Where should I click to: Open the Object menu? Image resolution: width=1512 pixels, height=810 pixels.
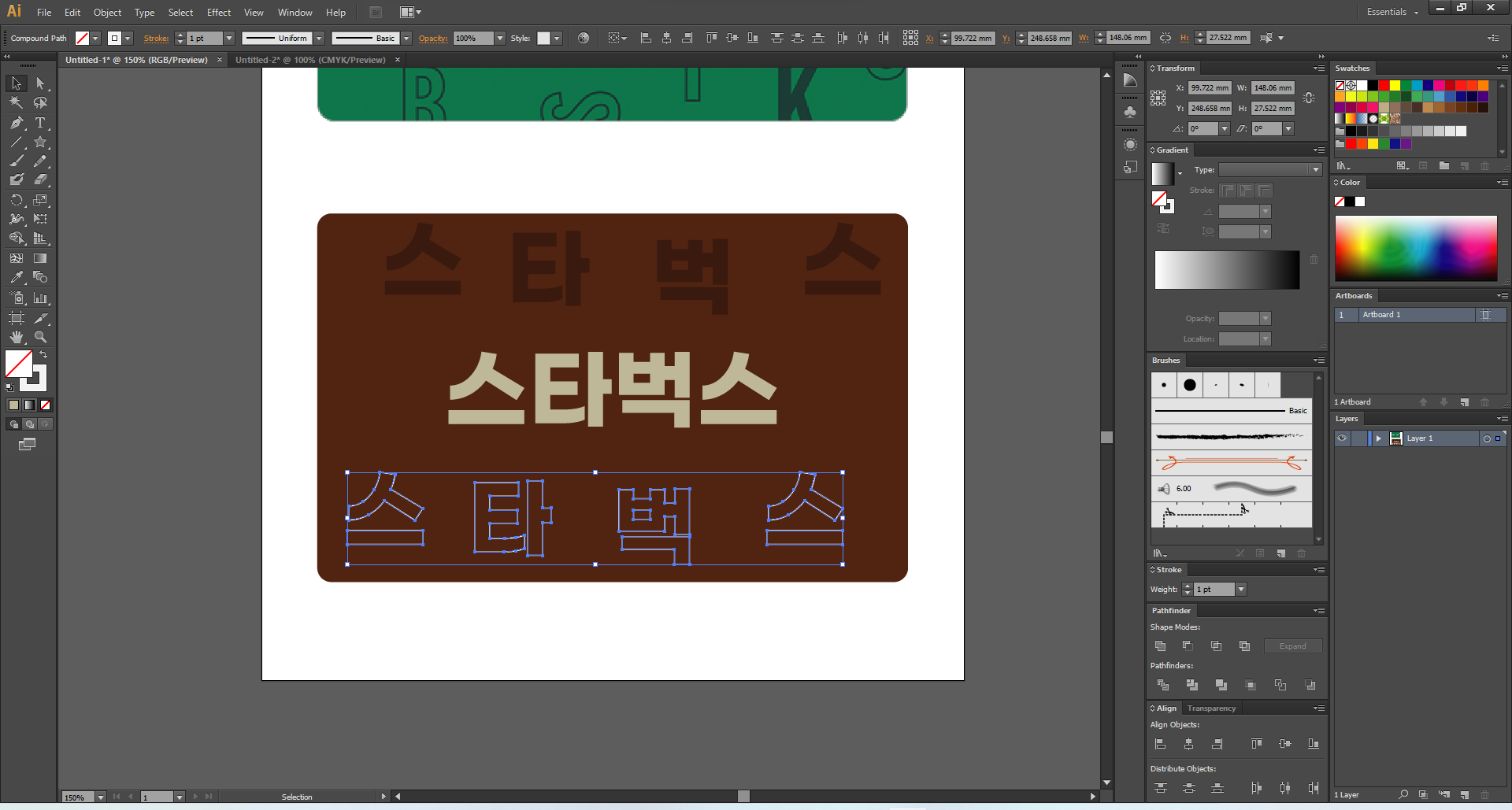point(107,13)
